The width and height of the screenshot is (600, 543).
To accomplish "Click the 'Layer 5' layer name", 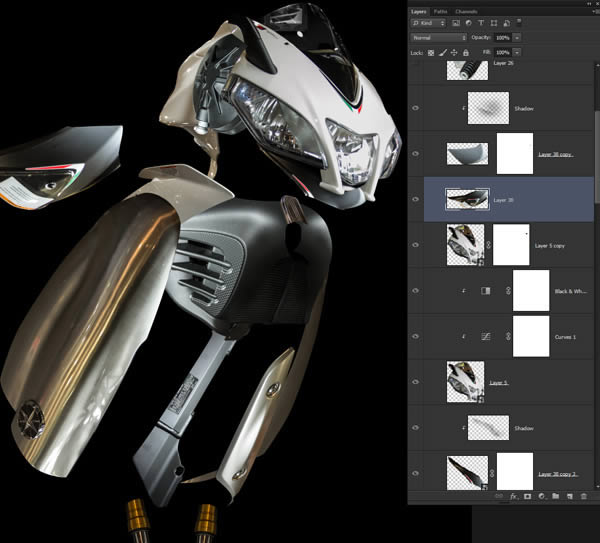I will tap(499, 383).
